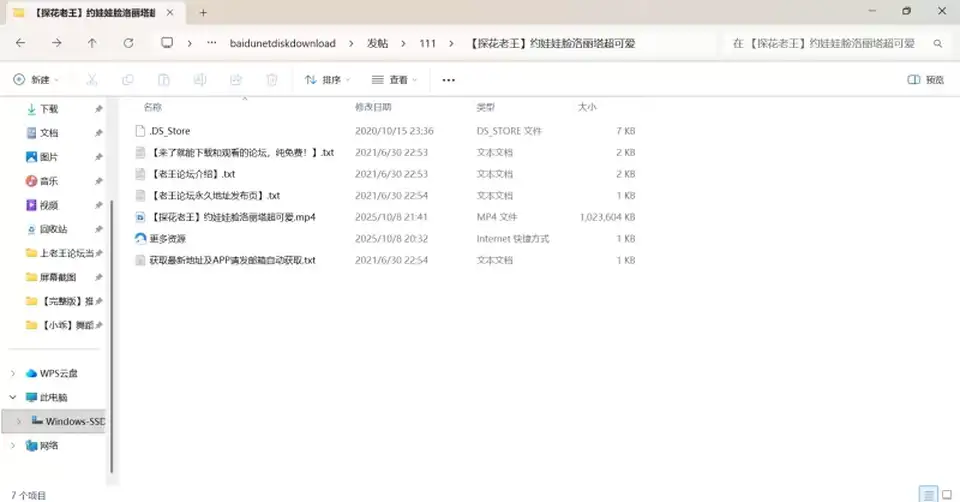Click the search magnifier icon
This screenshot has height=502, width=960.
tap(937, 43)
